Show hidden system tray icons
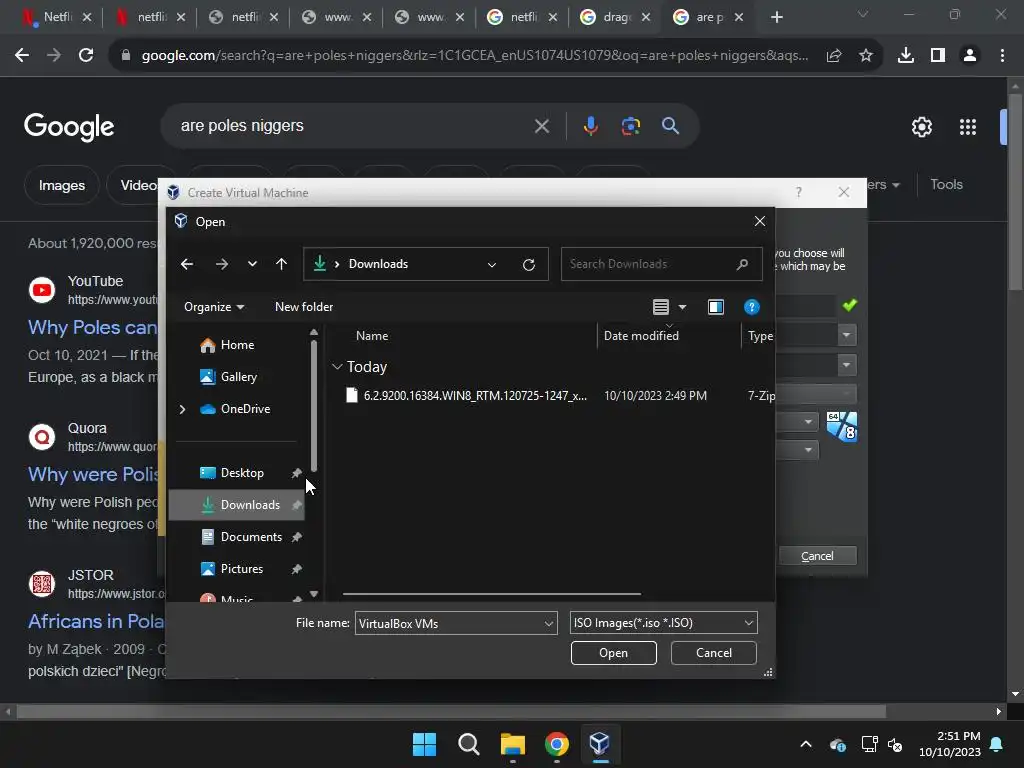This screenshot has width=1024, height=768. click(x=806, y=744)
